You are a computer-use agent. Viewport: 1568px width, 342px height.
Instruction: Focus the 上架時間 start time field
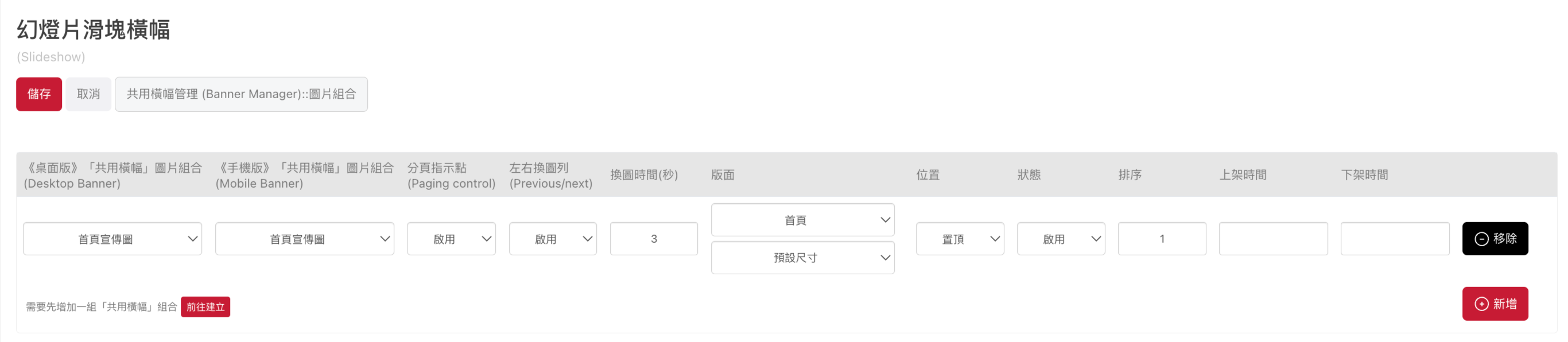[x=1274, y=239]
